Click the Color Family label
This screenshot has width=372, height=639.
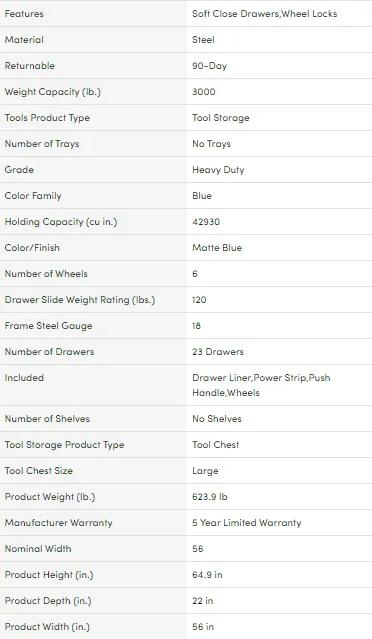coord(33,196)
